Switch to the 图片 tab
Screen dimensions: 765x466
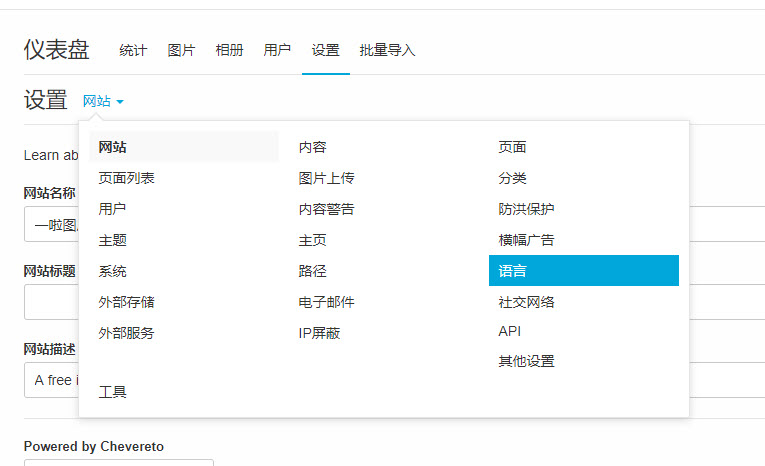click(x=181, y=50)
